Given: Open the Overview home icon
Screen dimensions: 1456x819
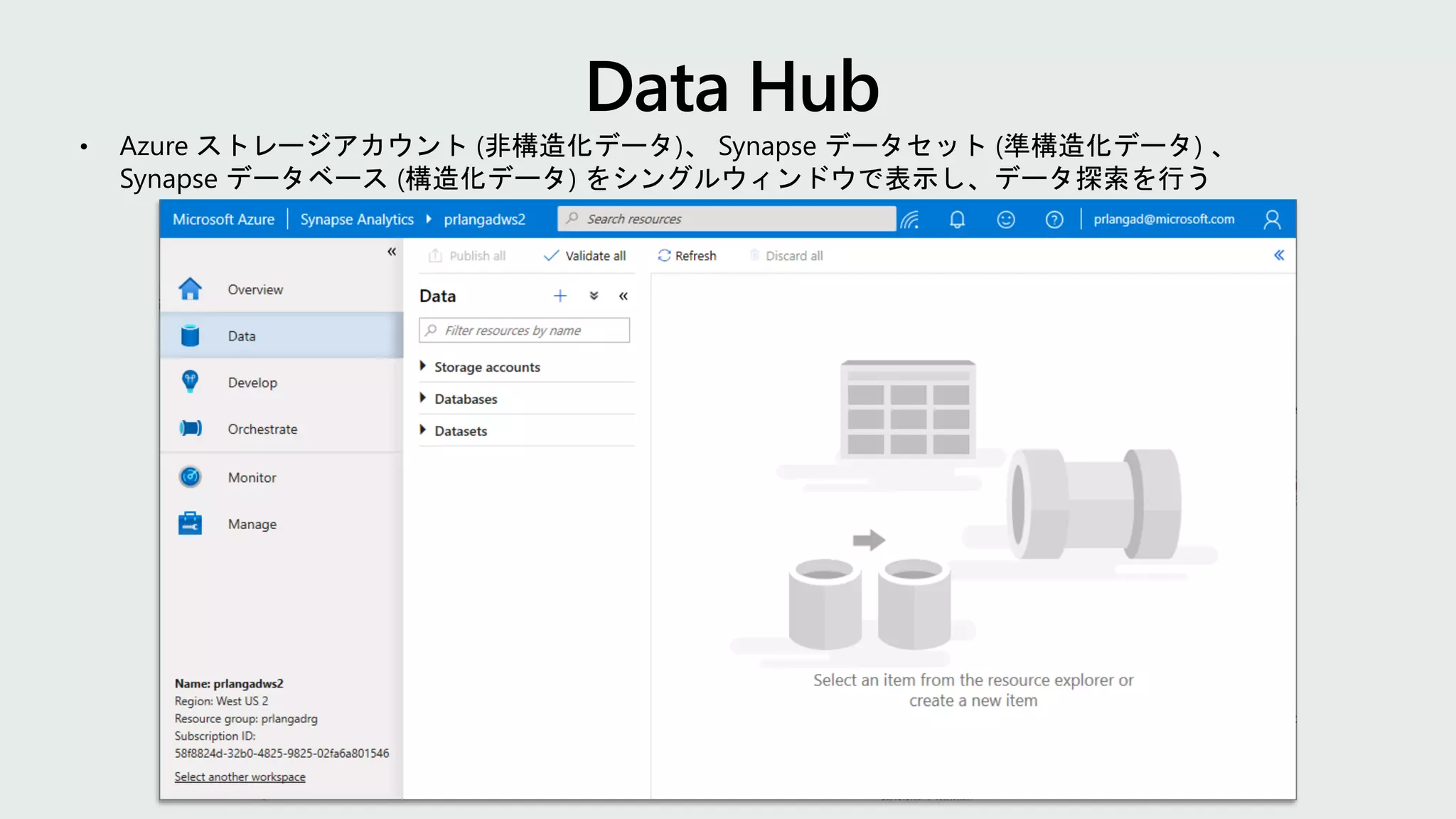Looking at the screenshot, I should [190, 289].
